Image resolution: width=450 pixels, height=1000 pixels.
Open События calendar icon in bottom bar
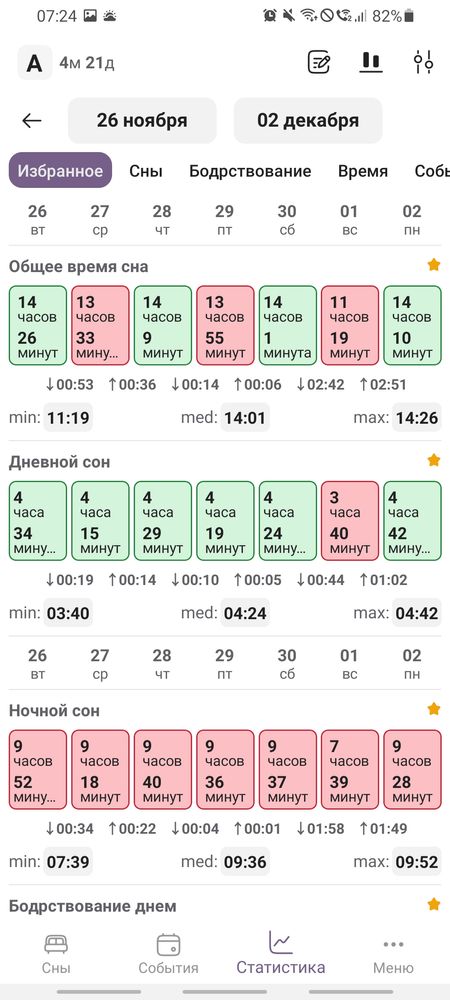[x=168, y=944]
